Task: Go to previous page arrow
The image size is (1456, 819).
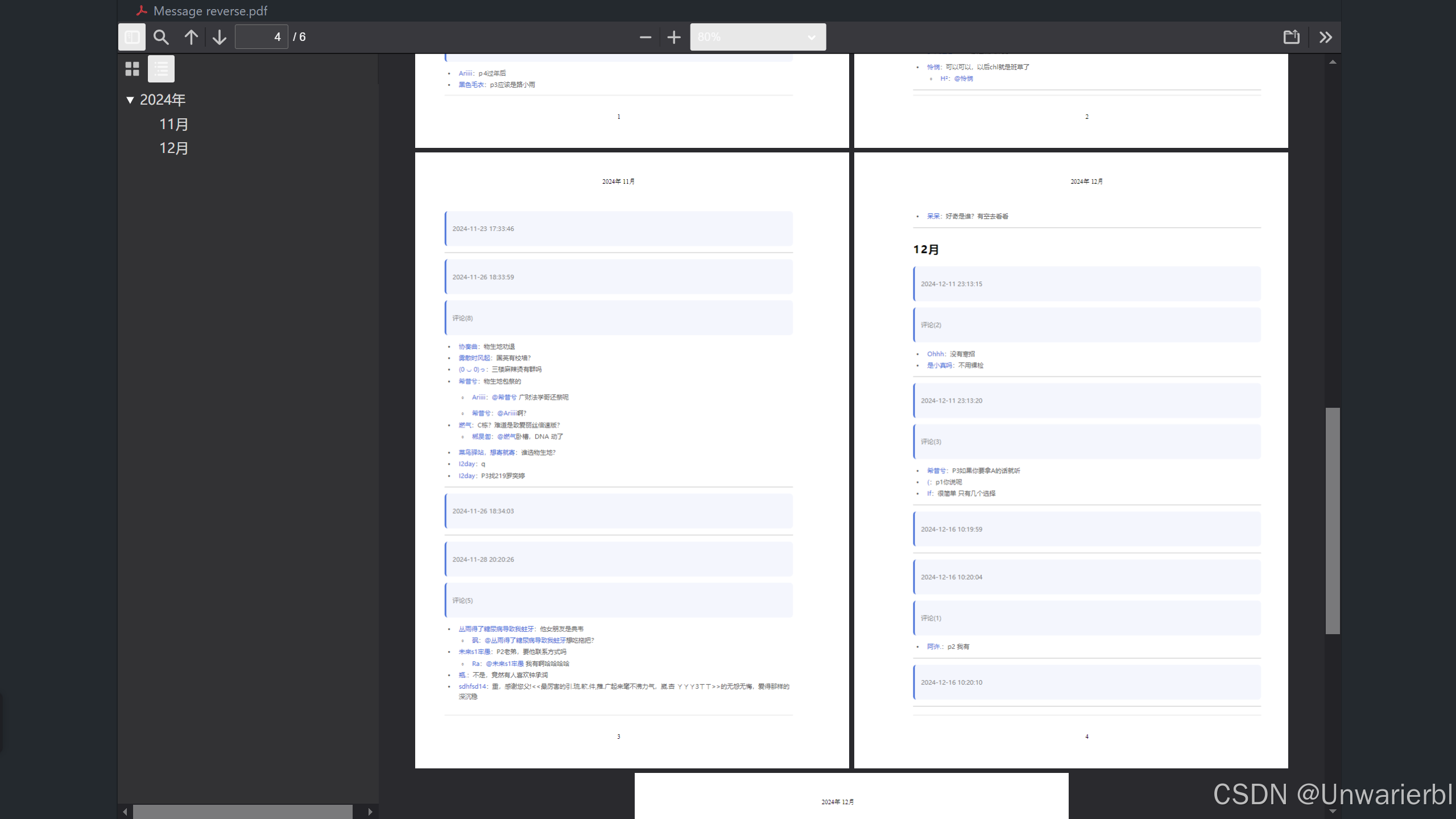Action: tap(191, 37)
